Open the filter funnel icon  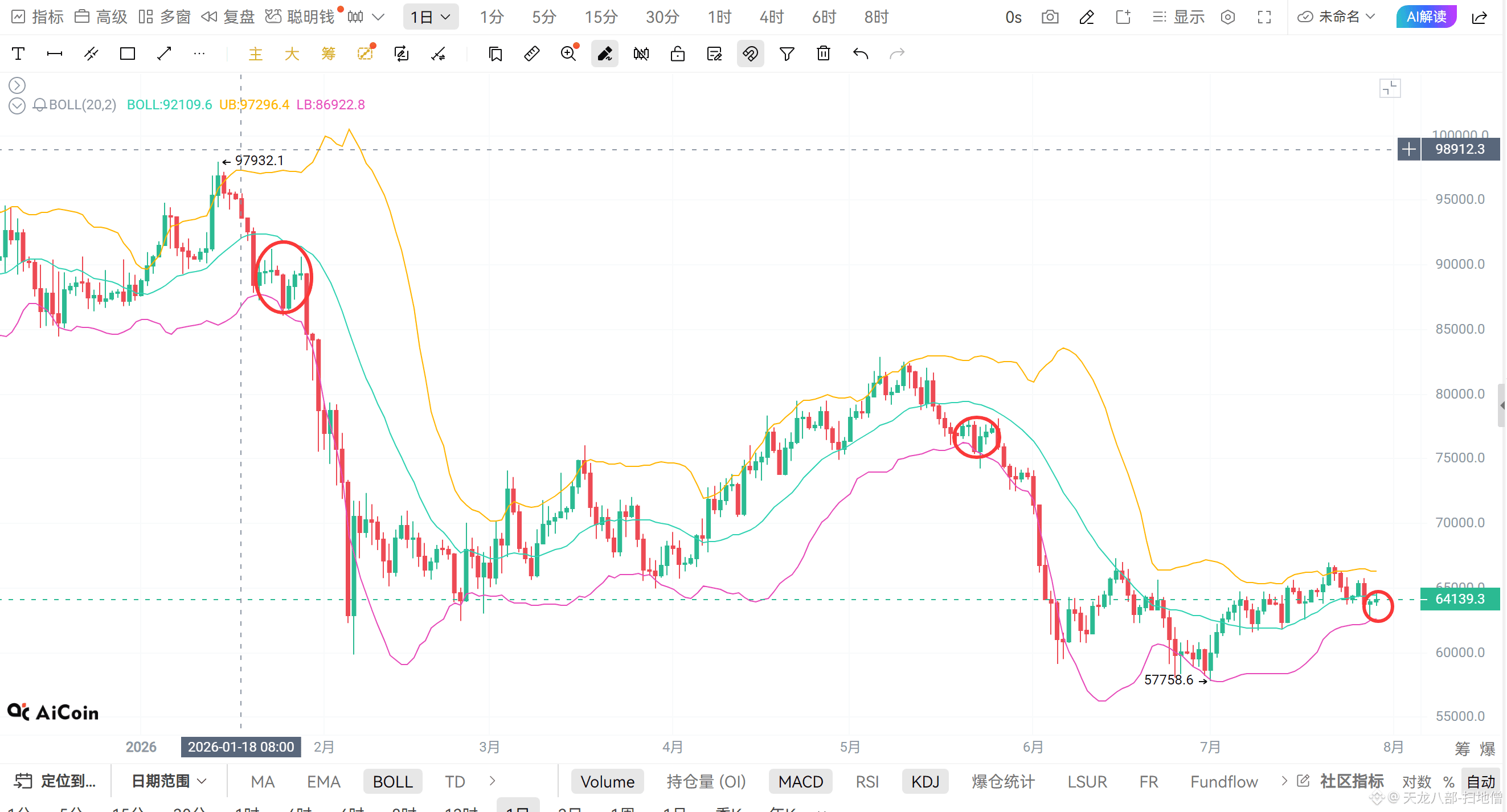(x=788, y=54)
